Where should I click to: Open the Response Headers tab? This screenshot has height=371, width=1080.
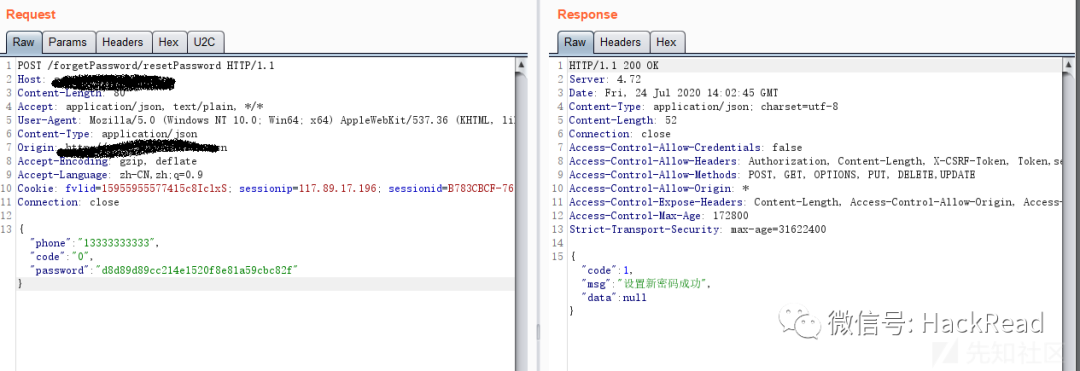click(620, 42)
